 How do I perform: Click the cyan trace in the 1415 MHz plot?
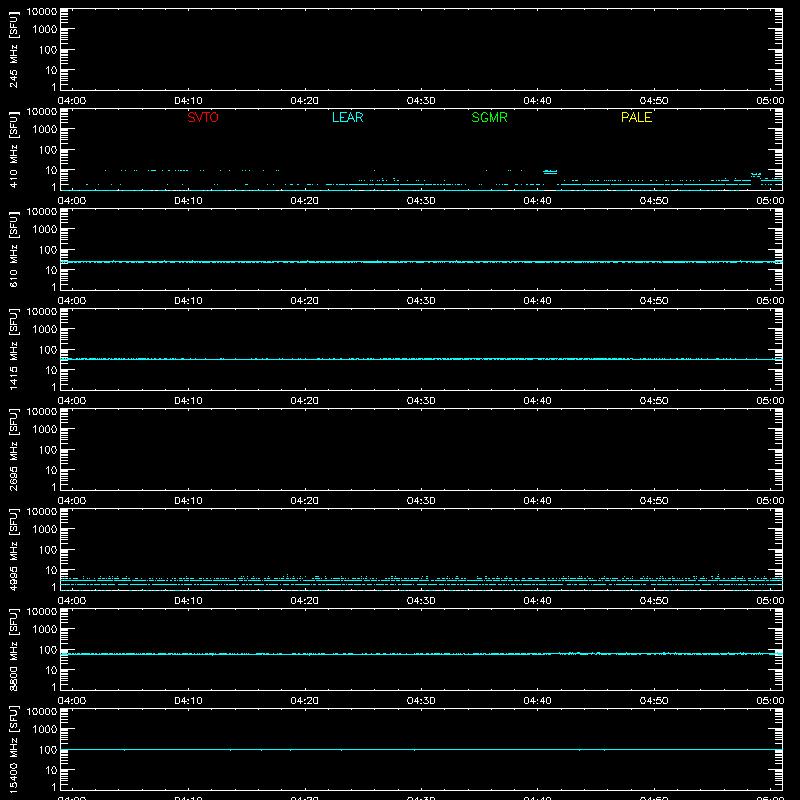pos(421,359)
